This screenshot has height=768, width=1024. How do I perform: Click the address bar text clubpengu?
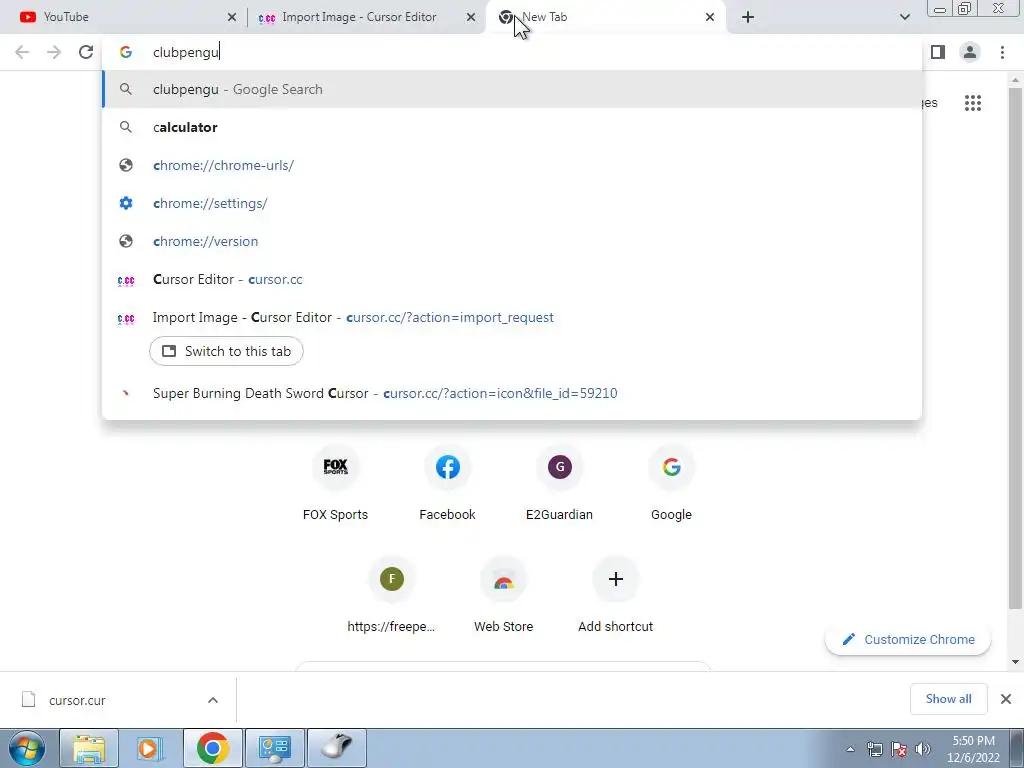coord(186,52)
